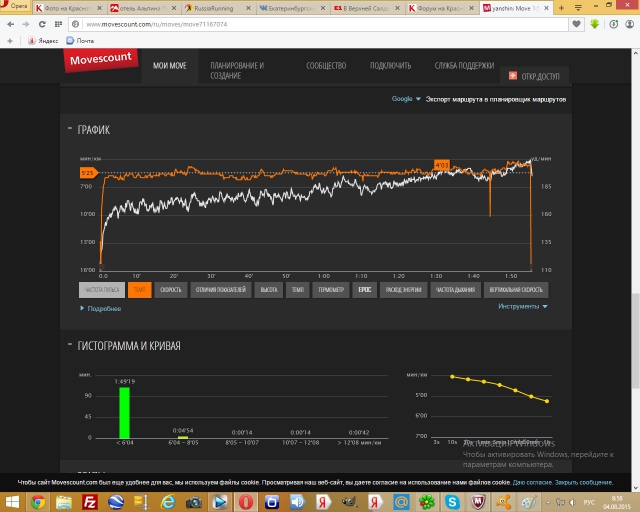Open a new browser tab with plus
The width and height of the screenshot is (640, 512).
[x=561, y=8]
